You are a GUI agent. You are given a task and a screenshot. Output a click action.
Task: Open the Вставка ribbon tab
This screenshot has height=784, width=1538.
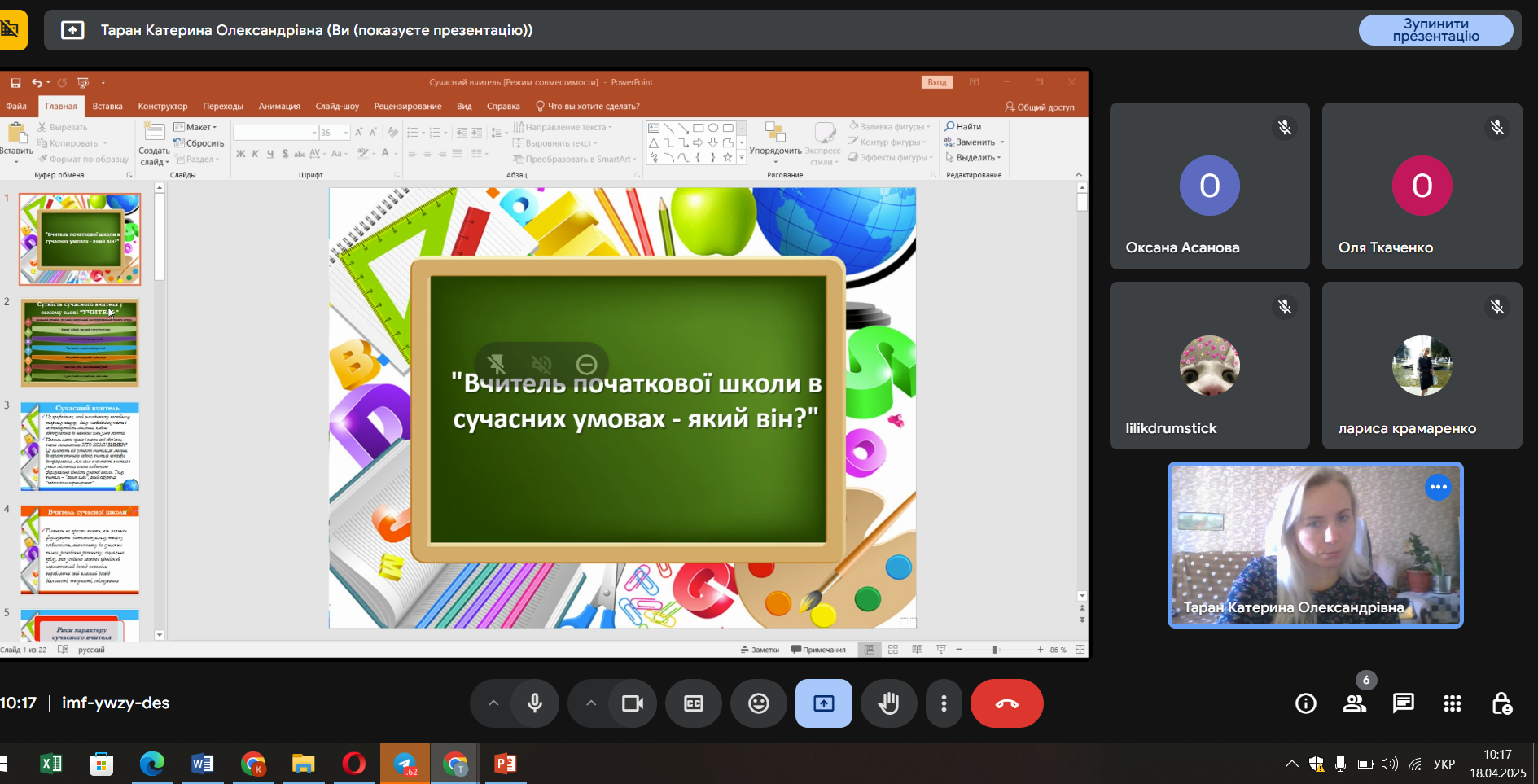107,107
